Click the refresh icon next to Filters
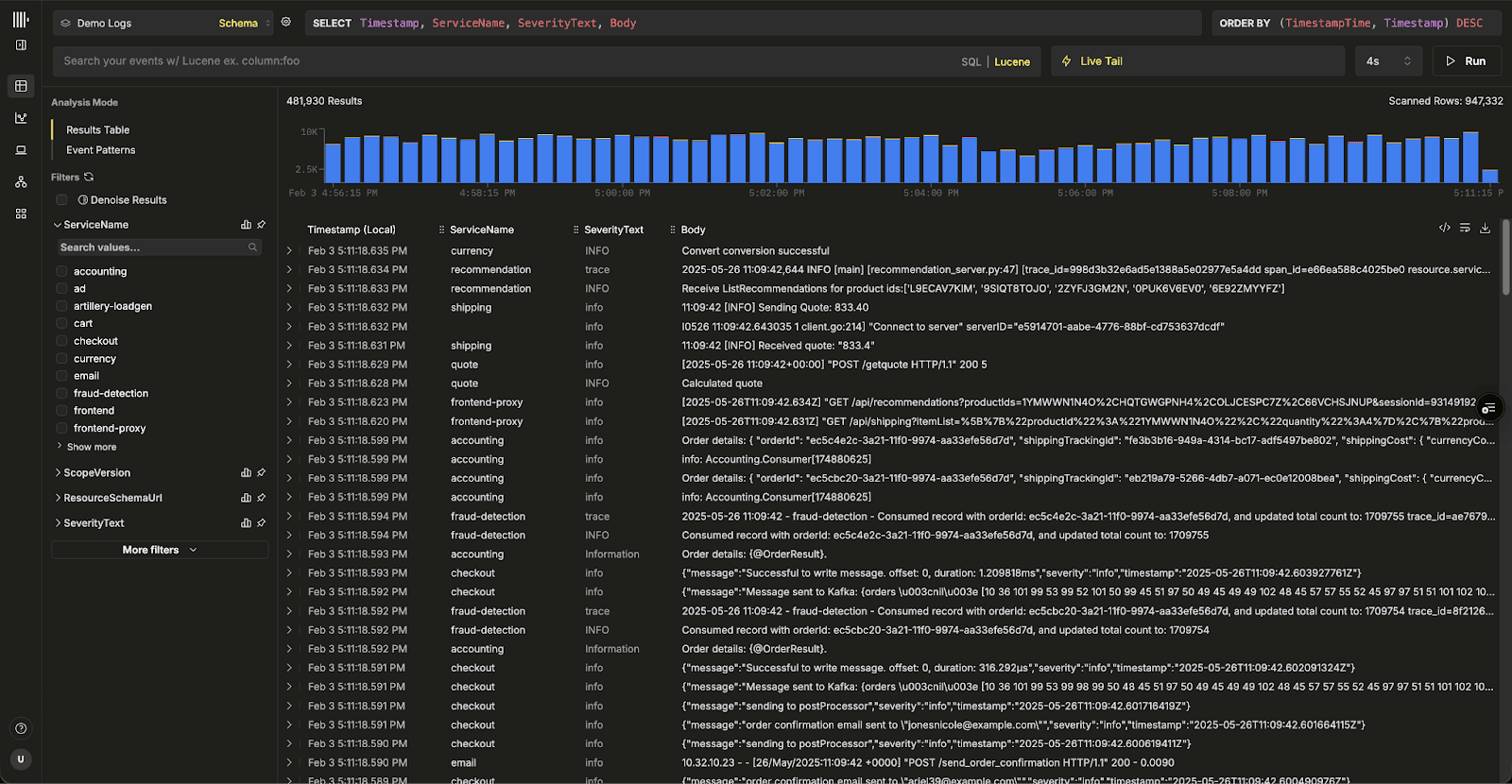This screenshot has width=1512, height=784. tap(89, 178)
